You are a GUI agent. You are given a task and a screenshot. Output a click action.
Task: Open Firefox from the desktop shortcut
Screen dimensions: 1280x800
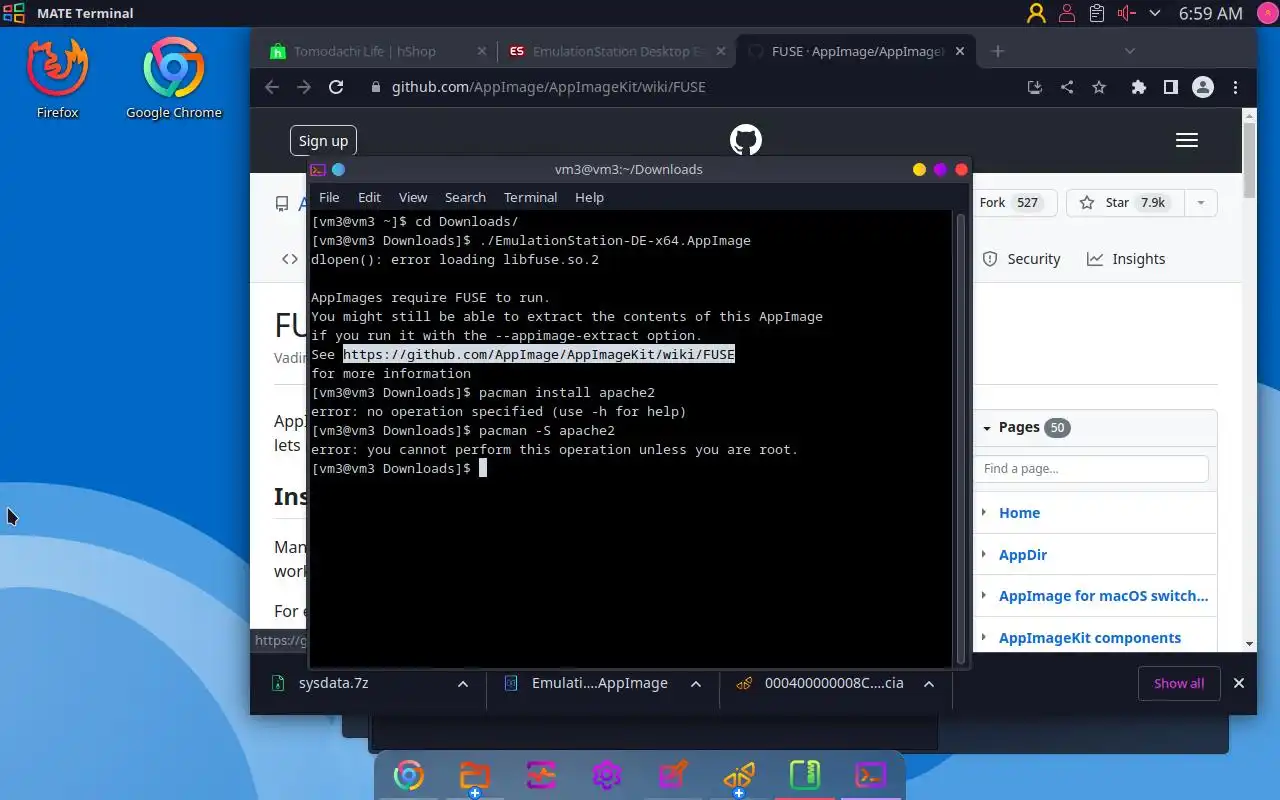point(57,78)
